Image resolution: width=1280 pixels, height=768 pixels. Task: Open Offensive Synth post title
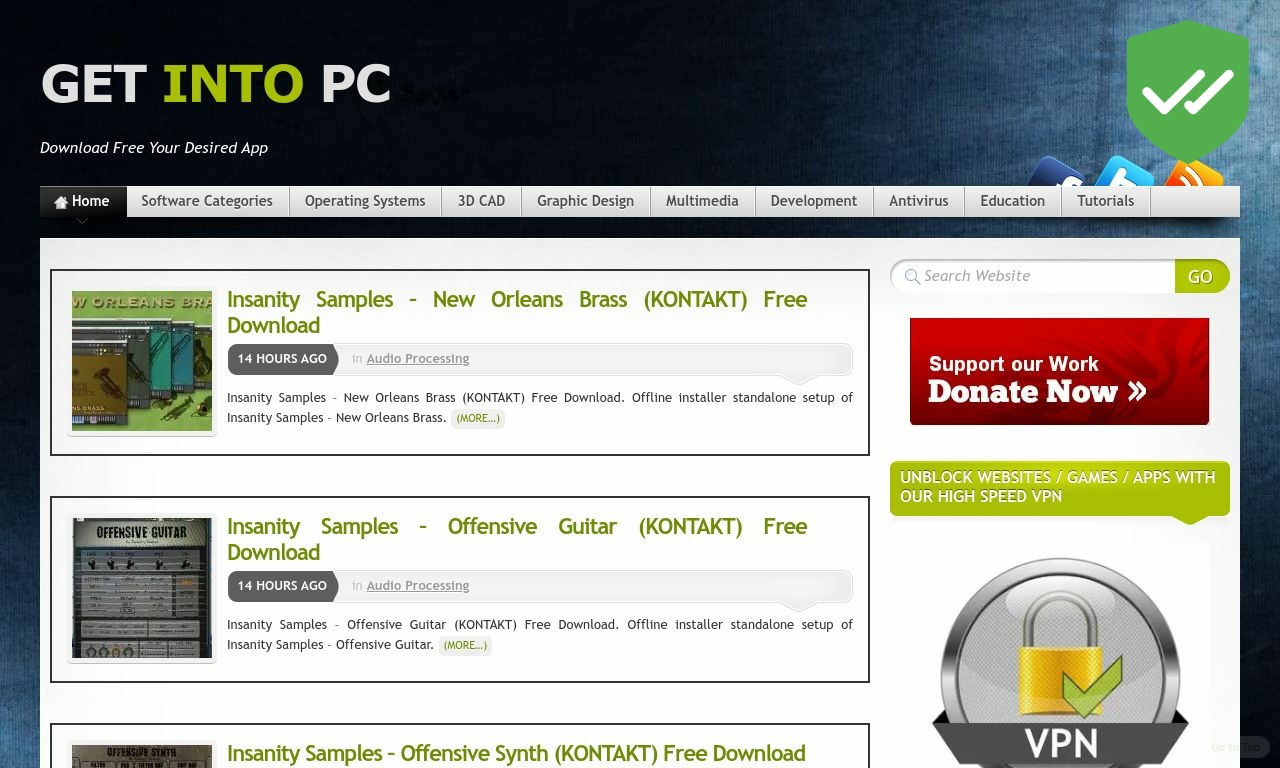tap(516, 753)
